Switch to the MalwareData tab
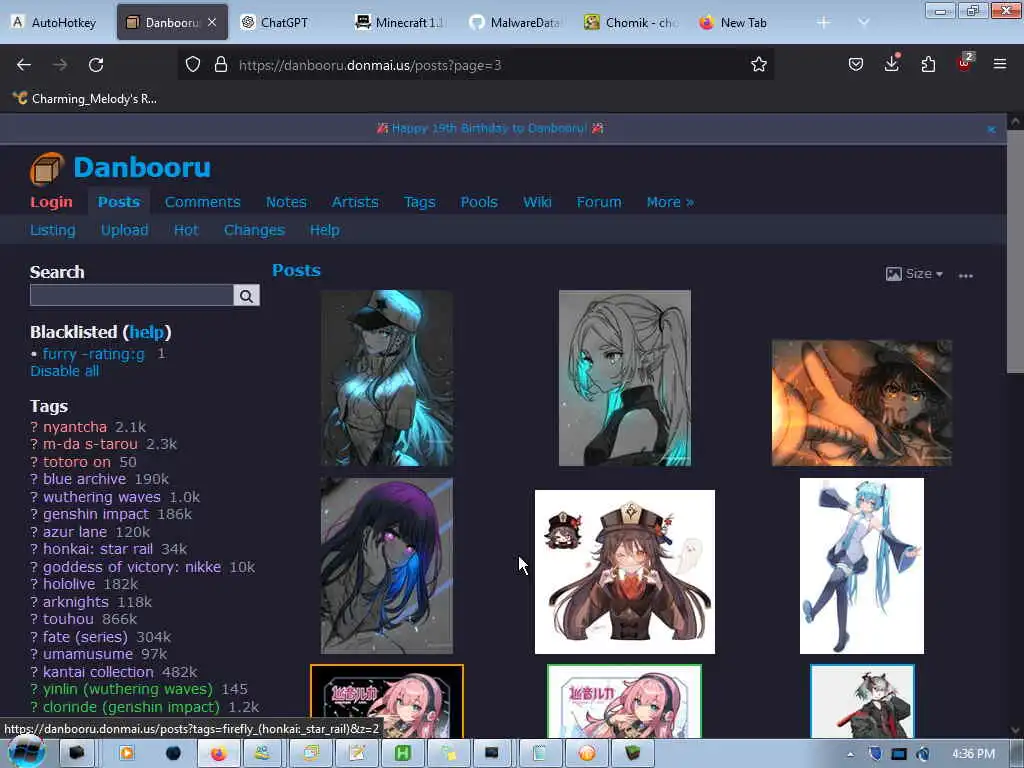This screenshot has height=768, width=1024. pyautogui.click(x=515, y=23)
